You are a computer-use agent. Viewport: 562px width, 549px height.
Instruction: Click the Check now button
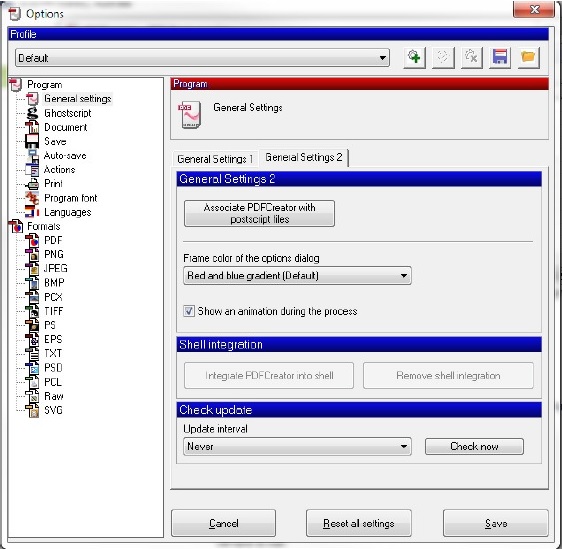pos(474,447)
